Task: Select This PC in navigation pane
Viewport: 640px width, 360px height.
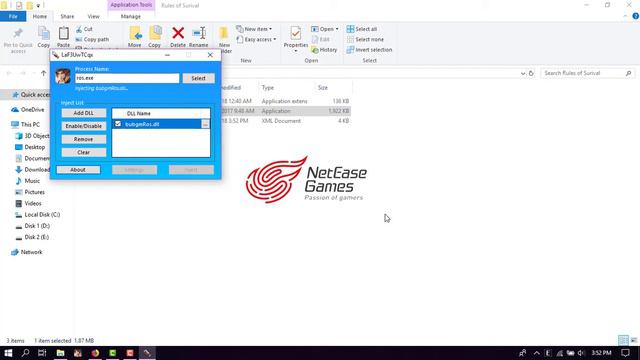Action: (25, 124)
